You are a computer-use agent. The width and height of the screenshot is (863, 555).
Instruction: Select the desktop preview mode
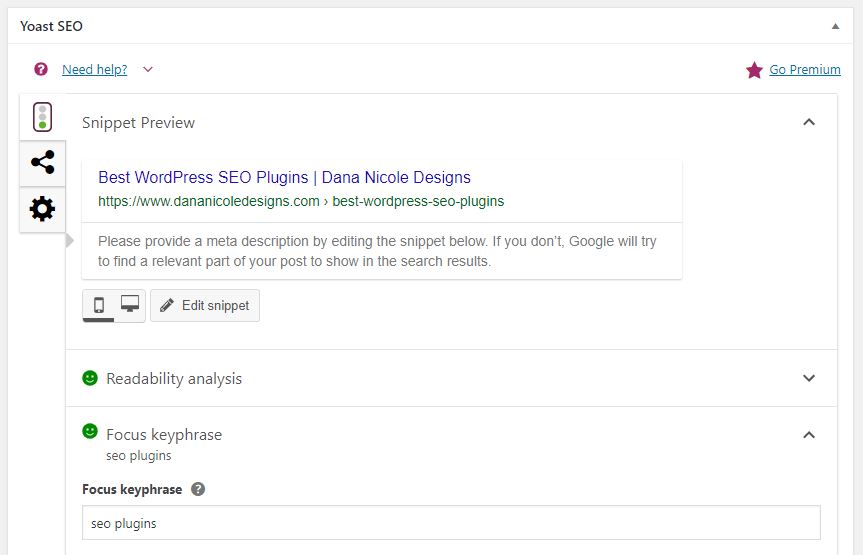point(130,304)
